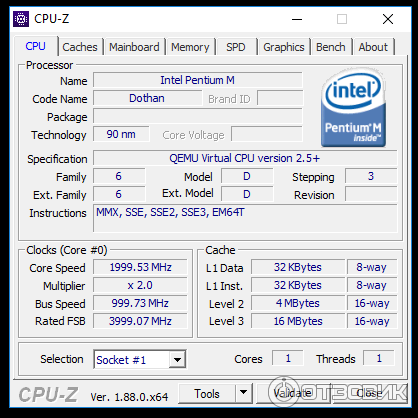Screen dimensions: 418x418
Task: Minimize the CPU-Z window
Action: 297,19
